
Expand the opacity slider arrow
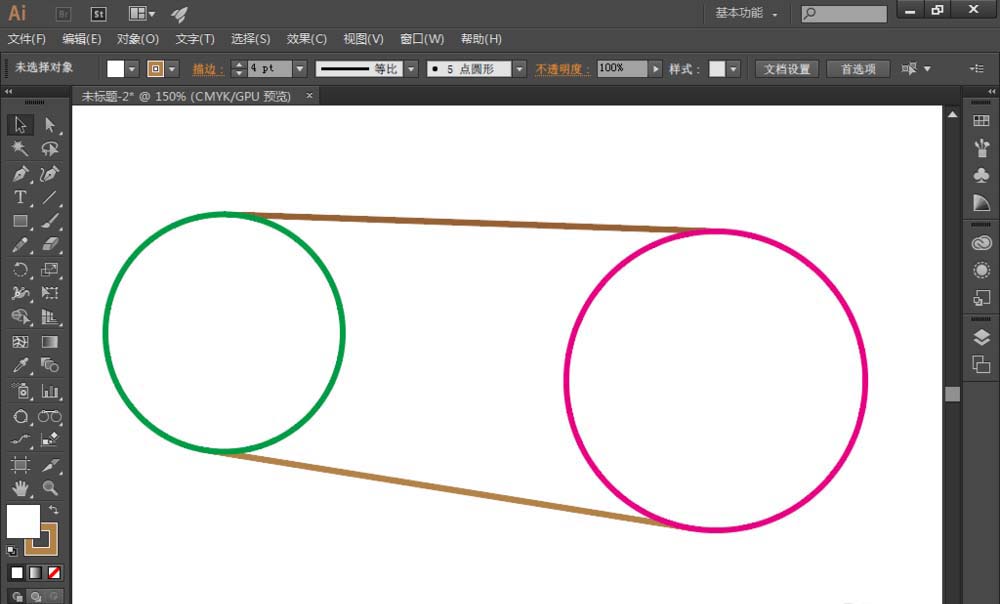point(655,69)
